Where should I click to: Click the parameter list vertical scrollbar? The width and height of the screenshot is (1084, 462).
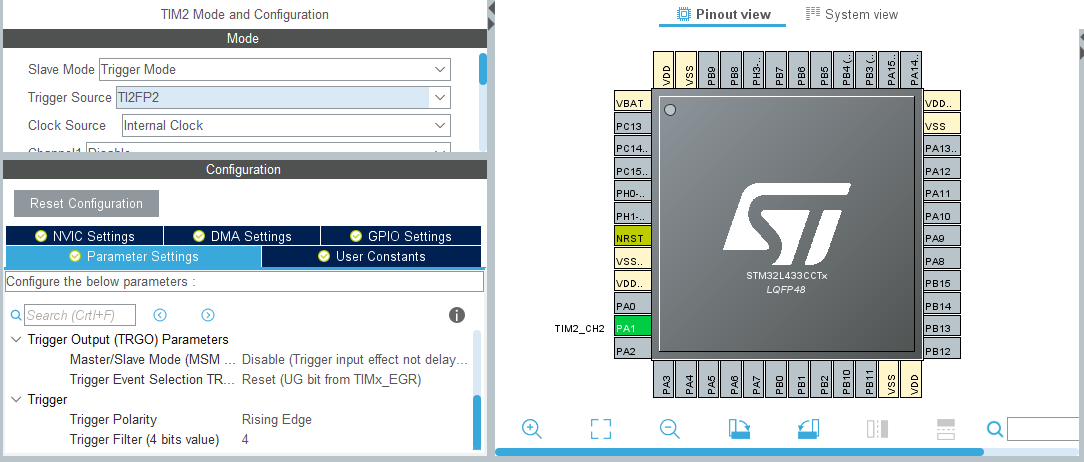point(476,422)
